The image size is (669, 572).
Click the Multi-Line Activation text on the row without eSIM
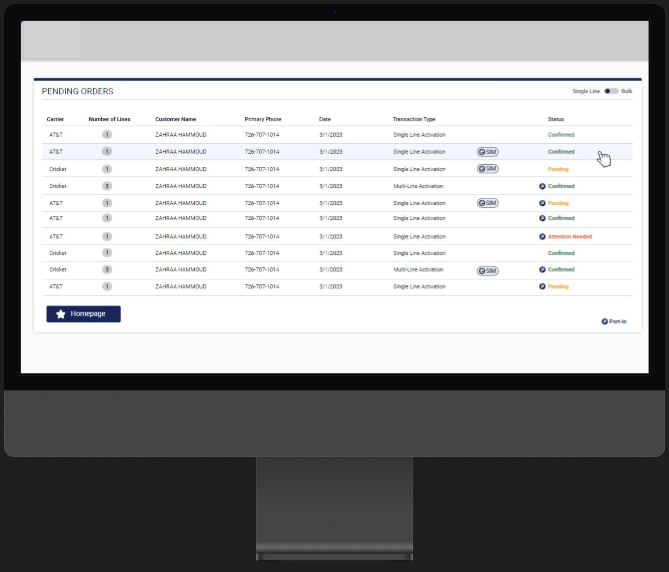[418, 186]
